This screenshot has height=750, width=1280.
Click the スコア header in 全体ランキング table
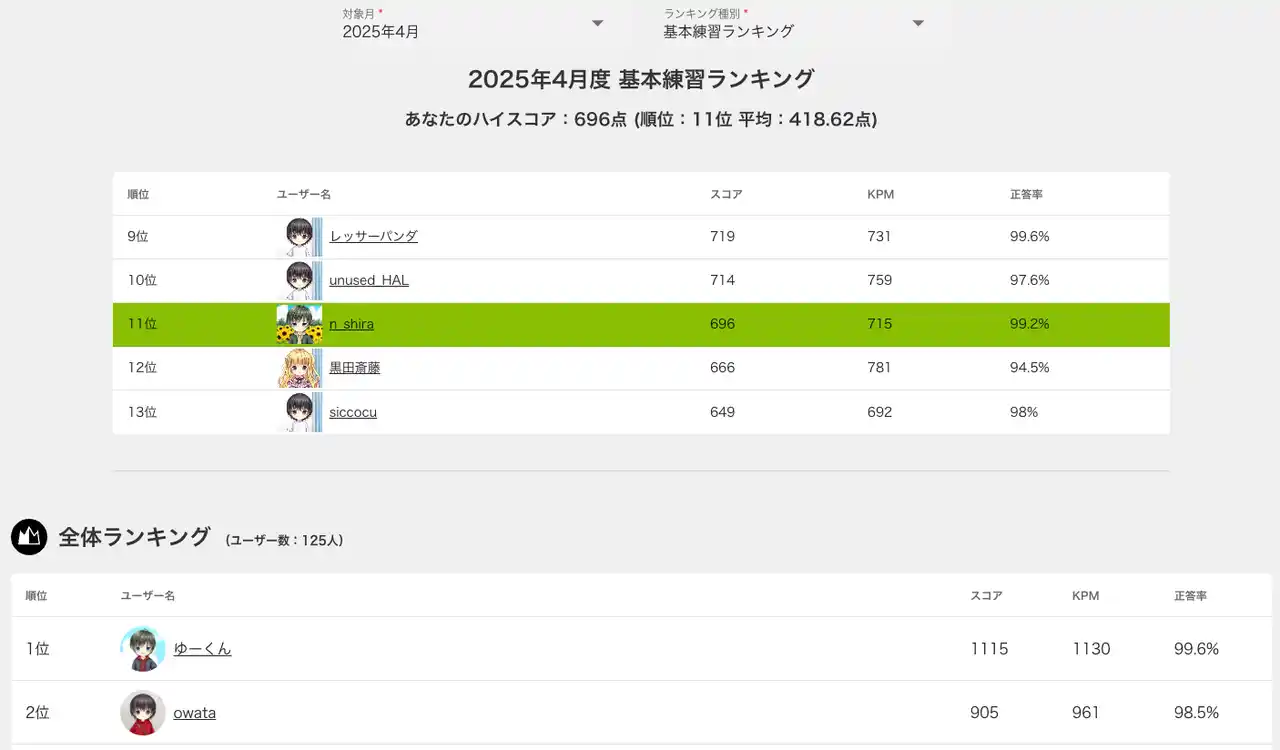coord(986,596)
